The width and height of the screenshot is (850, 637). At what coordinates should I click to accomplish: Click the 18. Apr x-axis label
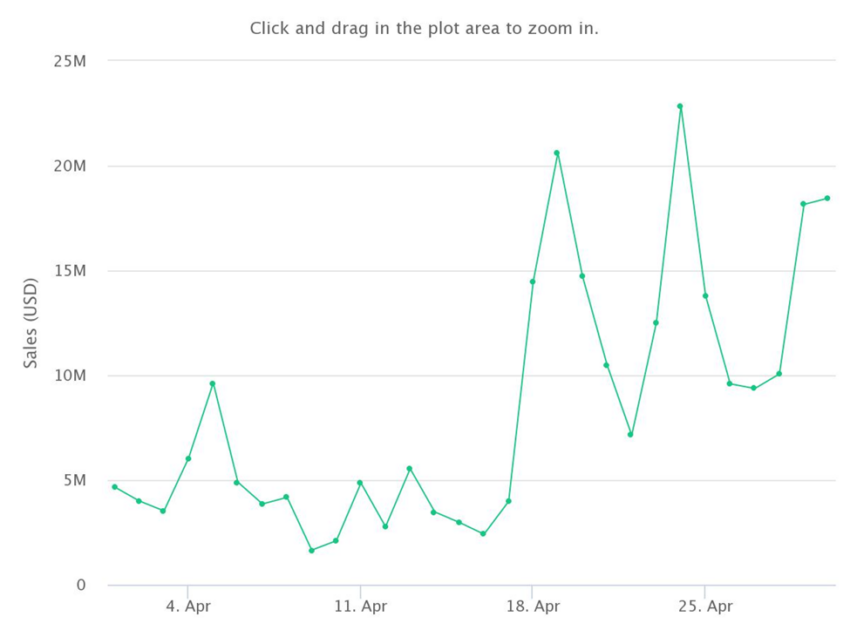[x=533, y=606]
